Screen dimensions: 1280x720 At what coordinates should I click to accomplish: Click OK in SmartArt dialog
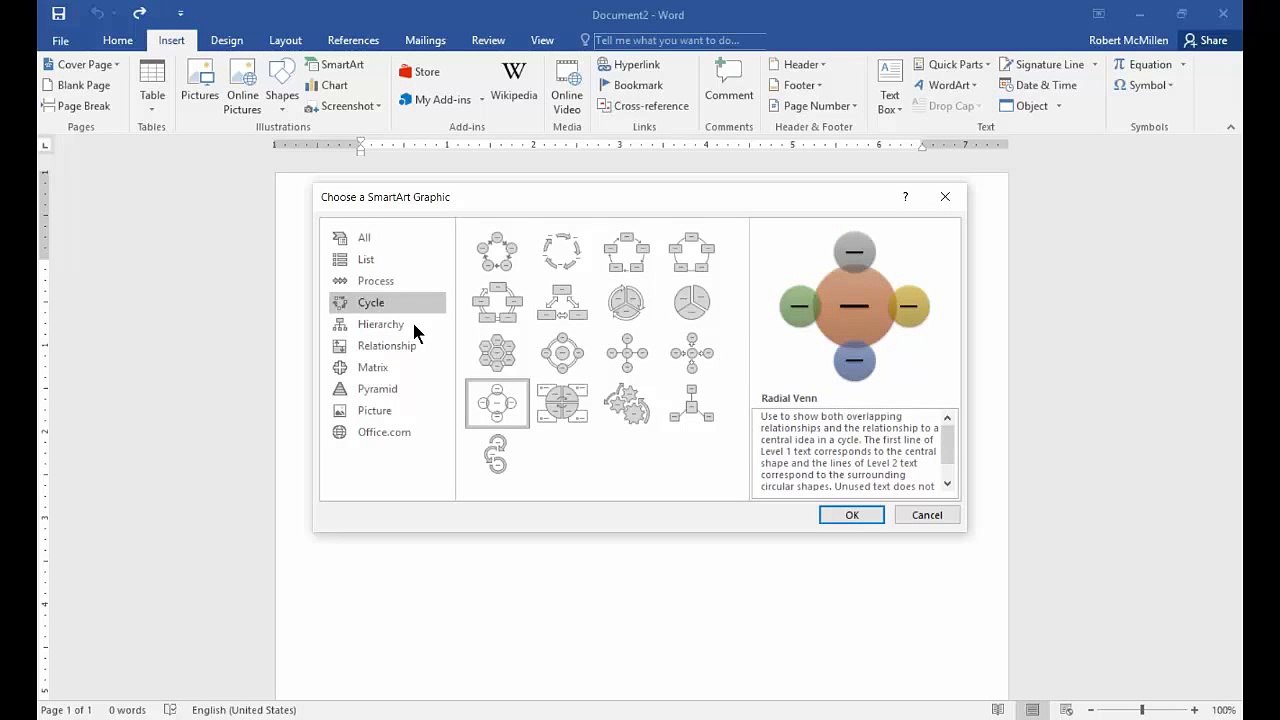click(852, 515)
